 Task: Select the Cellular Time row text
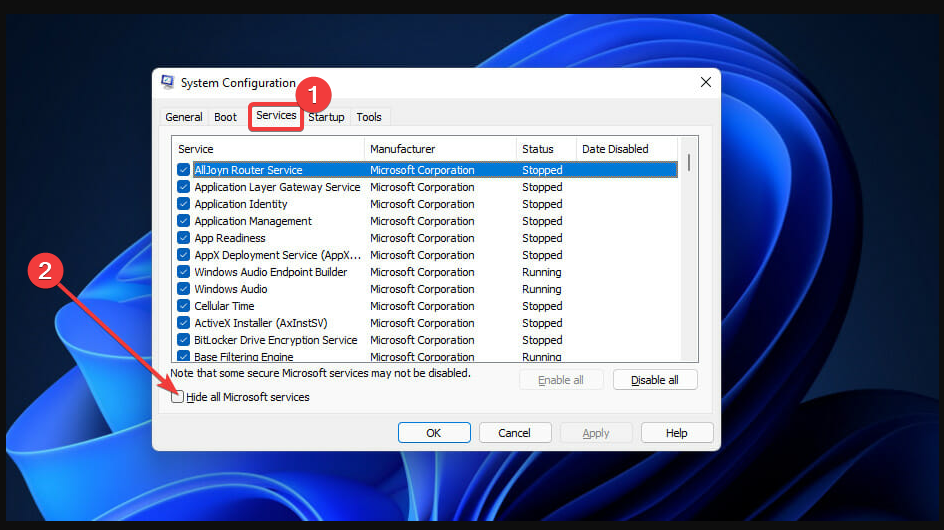point(224,306)
